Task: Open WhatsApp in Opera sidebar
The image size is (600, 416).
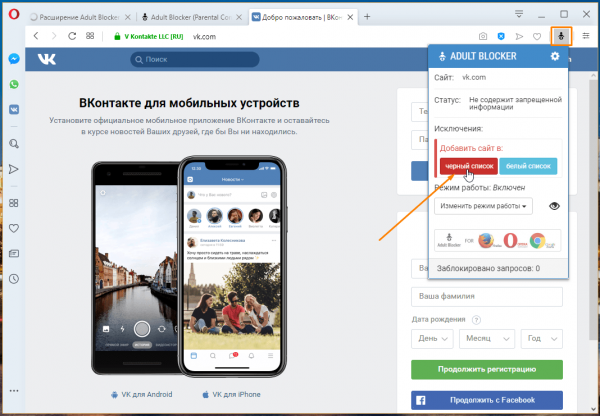Action: coord(14,84)
